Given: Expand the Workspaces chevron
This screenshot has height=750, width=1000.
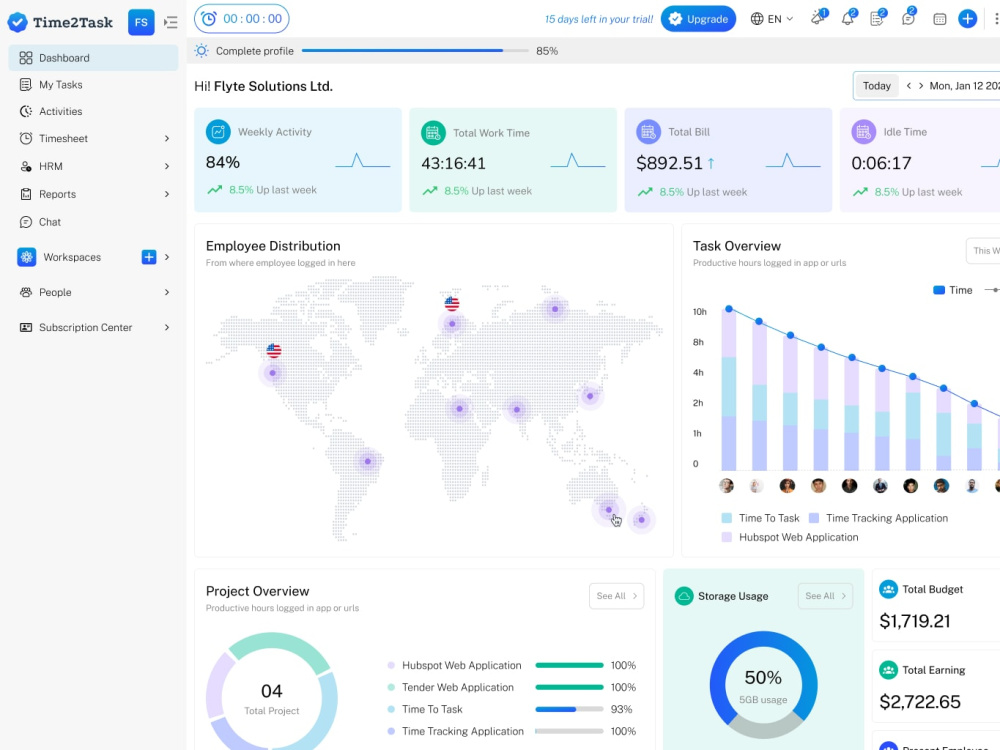Looking at the screenshot, I should coord(167,257).
